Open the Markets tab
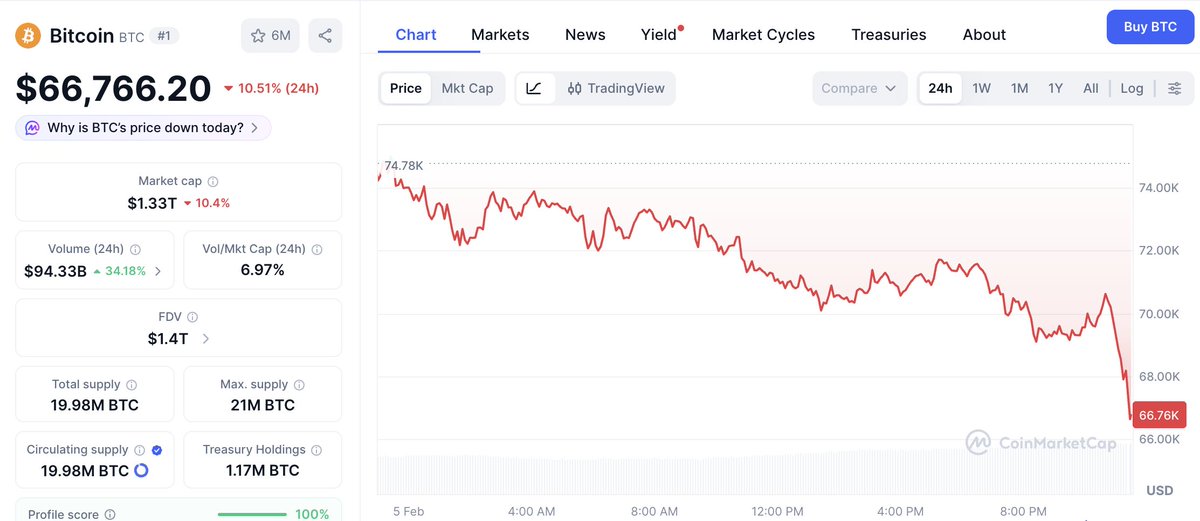 click(500, 34)
